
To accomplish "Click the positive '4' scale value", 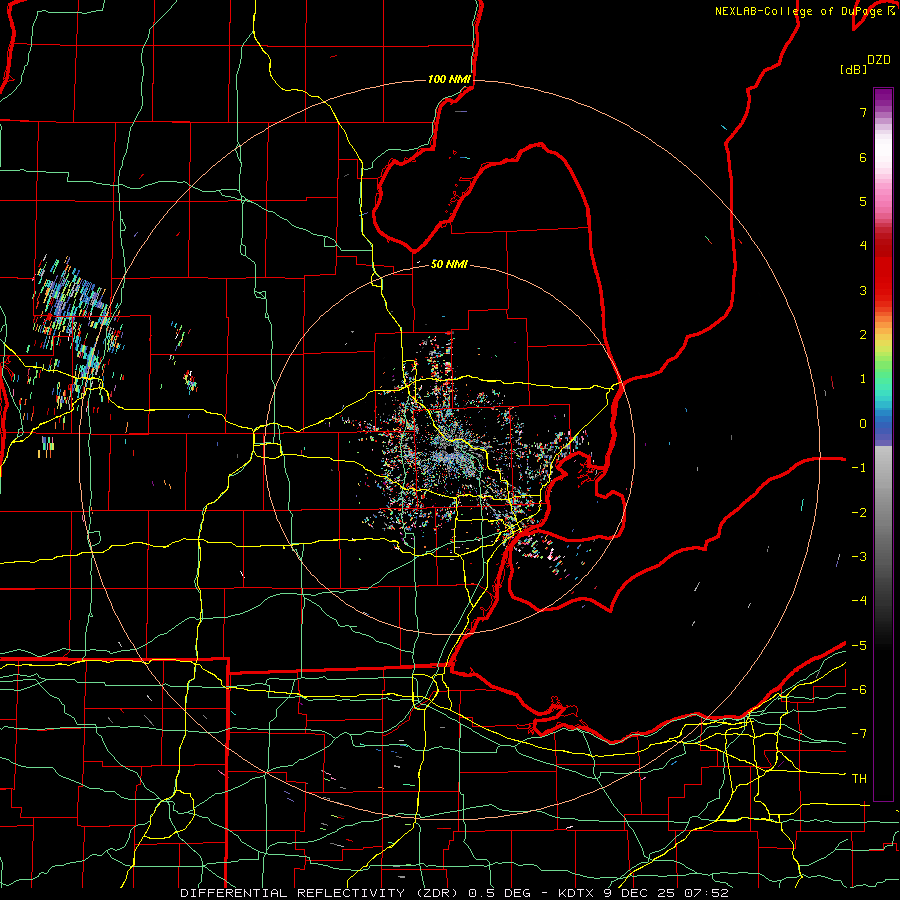I will point(863,246).
